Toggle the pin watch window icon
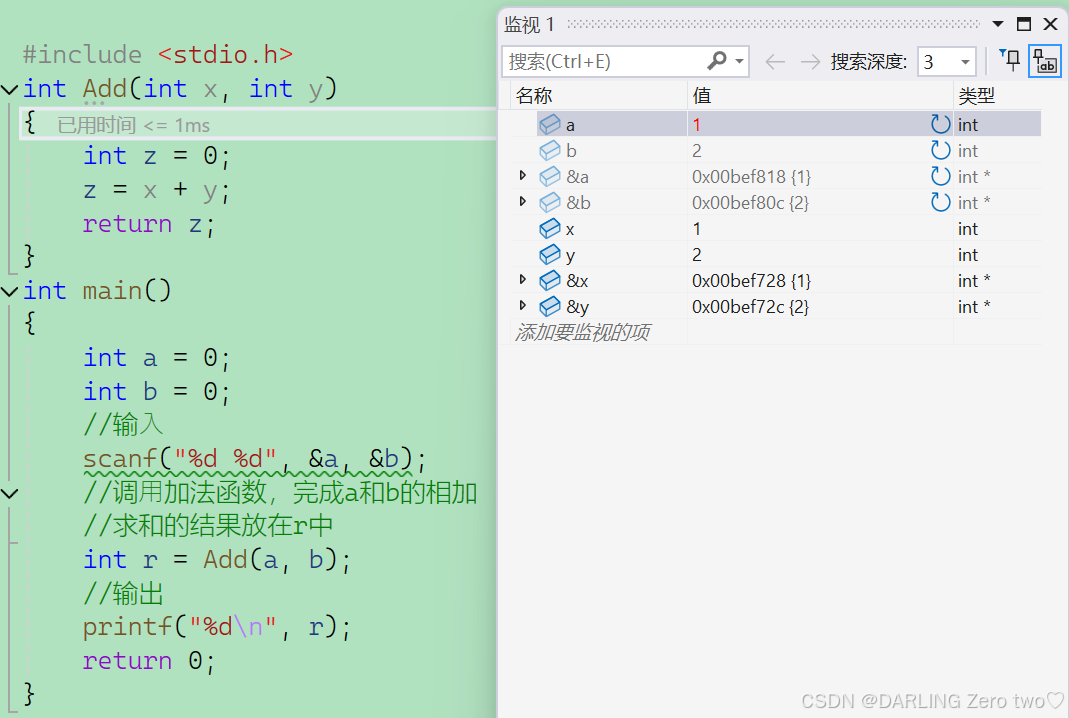Viewport: 1069px width, 718px height. [x=1010, y=61]
